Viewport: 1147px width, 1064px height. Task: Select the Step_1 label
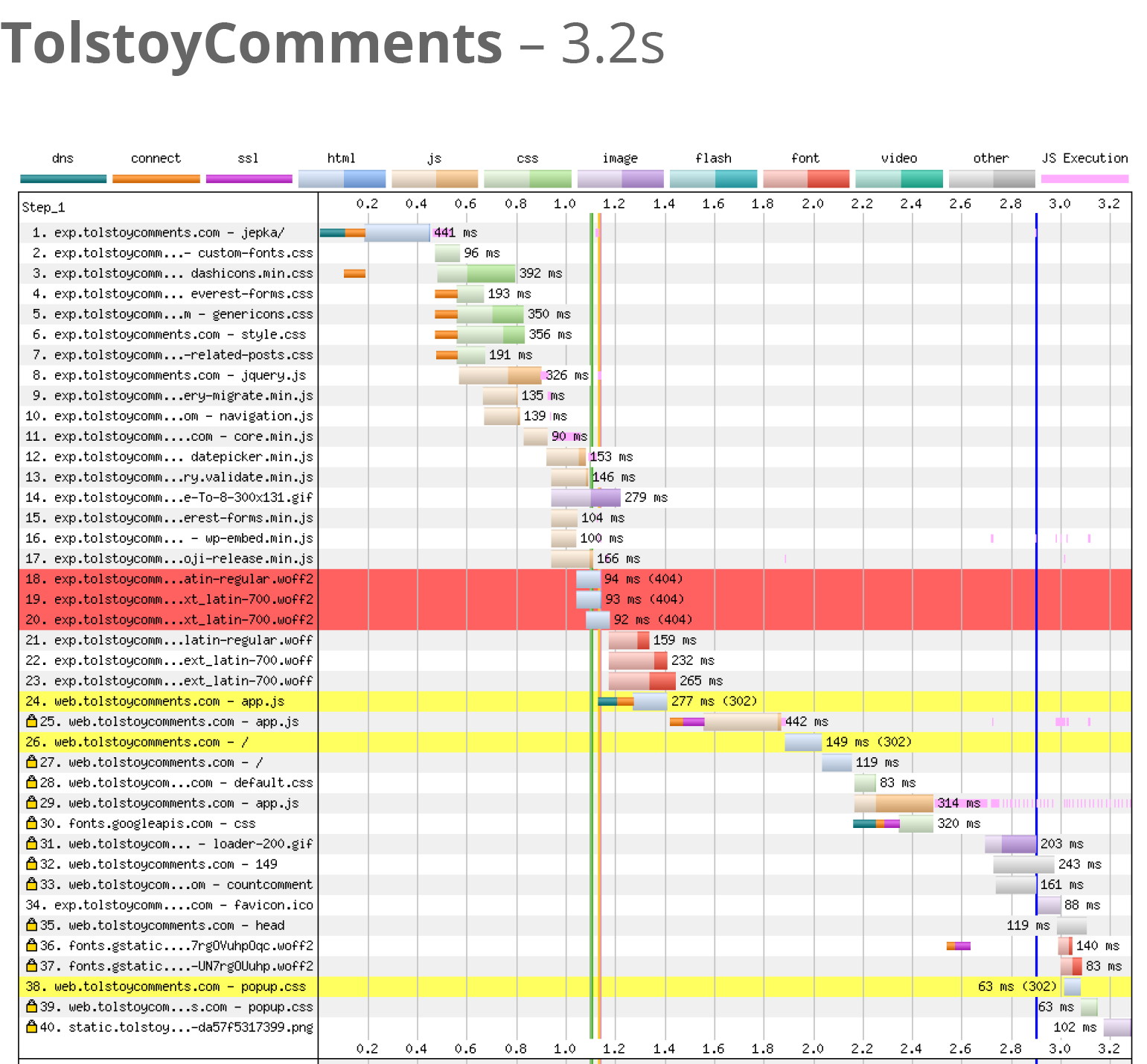43,207
